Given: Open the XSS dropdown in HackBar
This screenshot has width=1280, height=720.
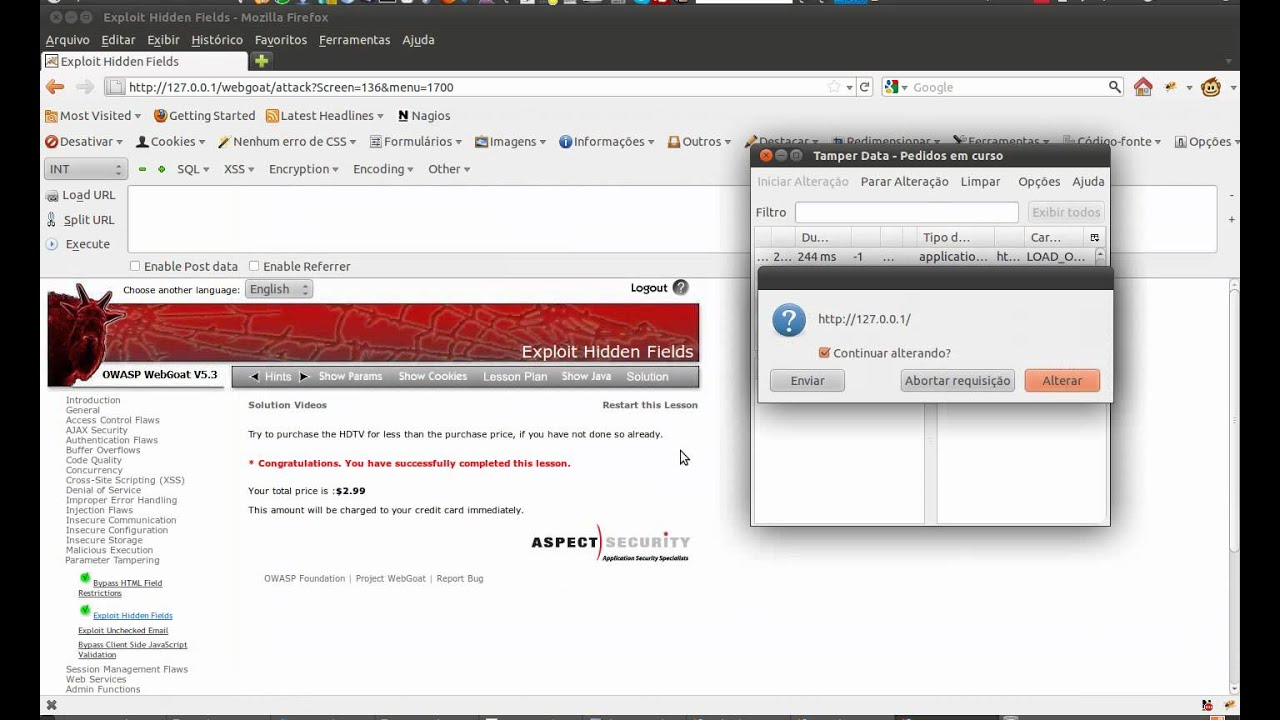Looking at the screenshot, I should coord(239,169).
